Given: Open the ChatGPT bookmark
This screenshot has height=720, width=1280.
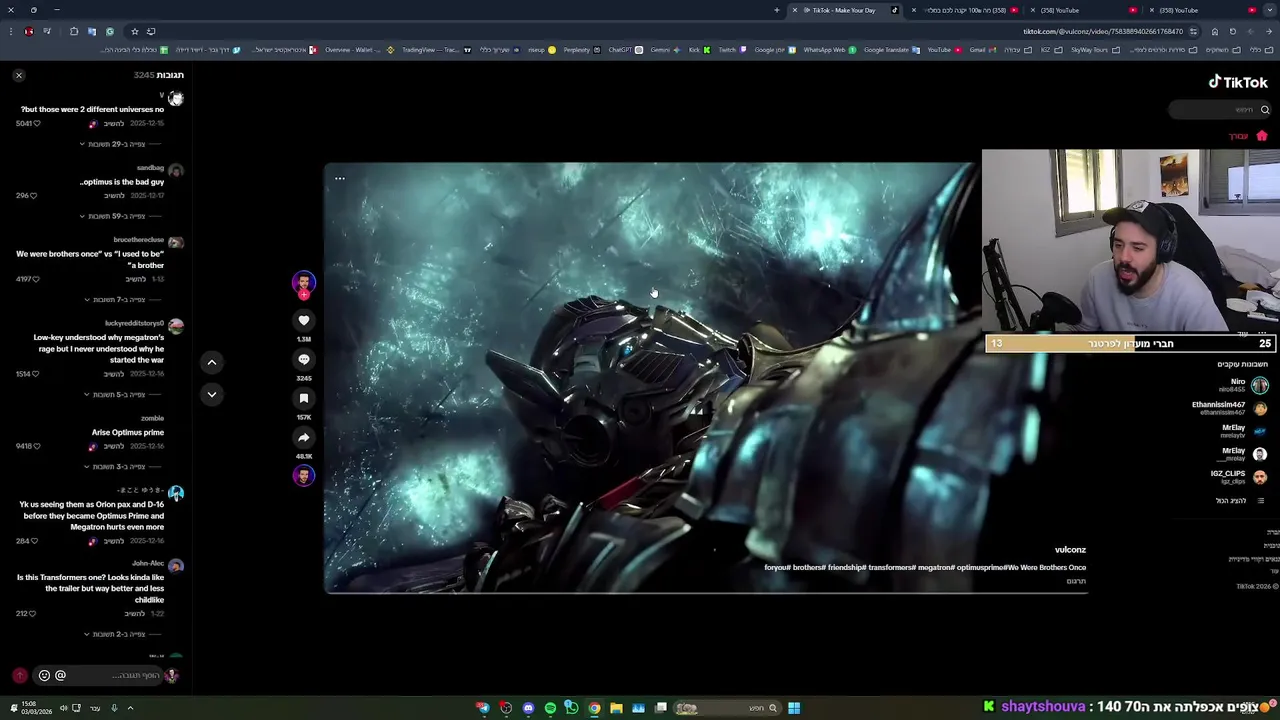Looking at the screenshot, I should [626, 50].
